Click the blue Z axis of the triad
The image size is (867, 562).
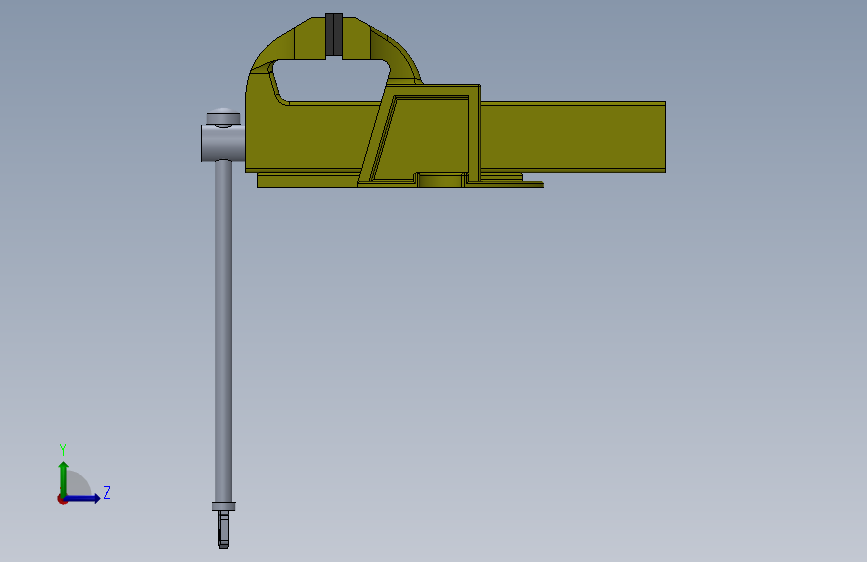83,498
